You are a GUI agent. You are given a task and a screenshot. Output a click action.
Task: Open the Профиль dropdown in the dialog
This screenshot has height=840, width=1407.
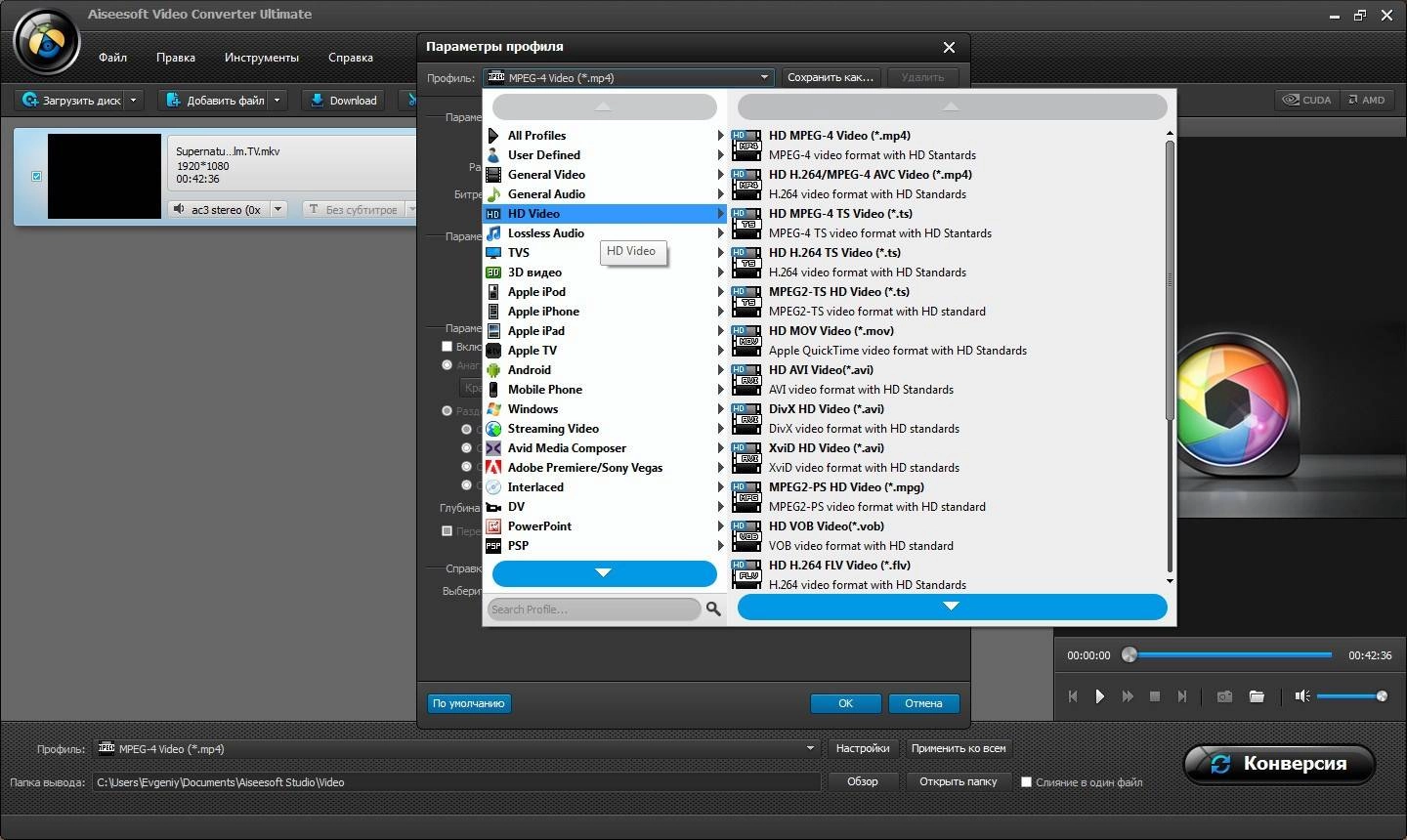[x=628, y=78]
